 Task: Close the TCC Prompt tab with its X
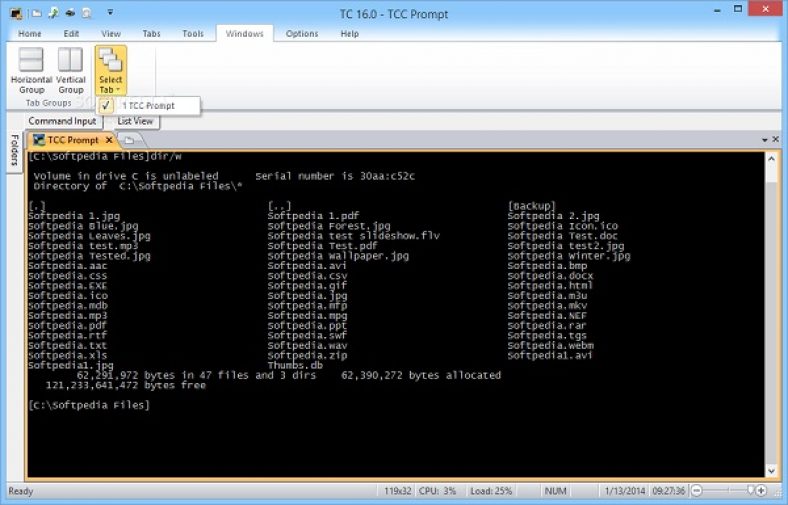pyautogui.click(x=109, y=140)
